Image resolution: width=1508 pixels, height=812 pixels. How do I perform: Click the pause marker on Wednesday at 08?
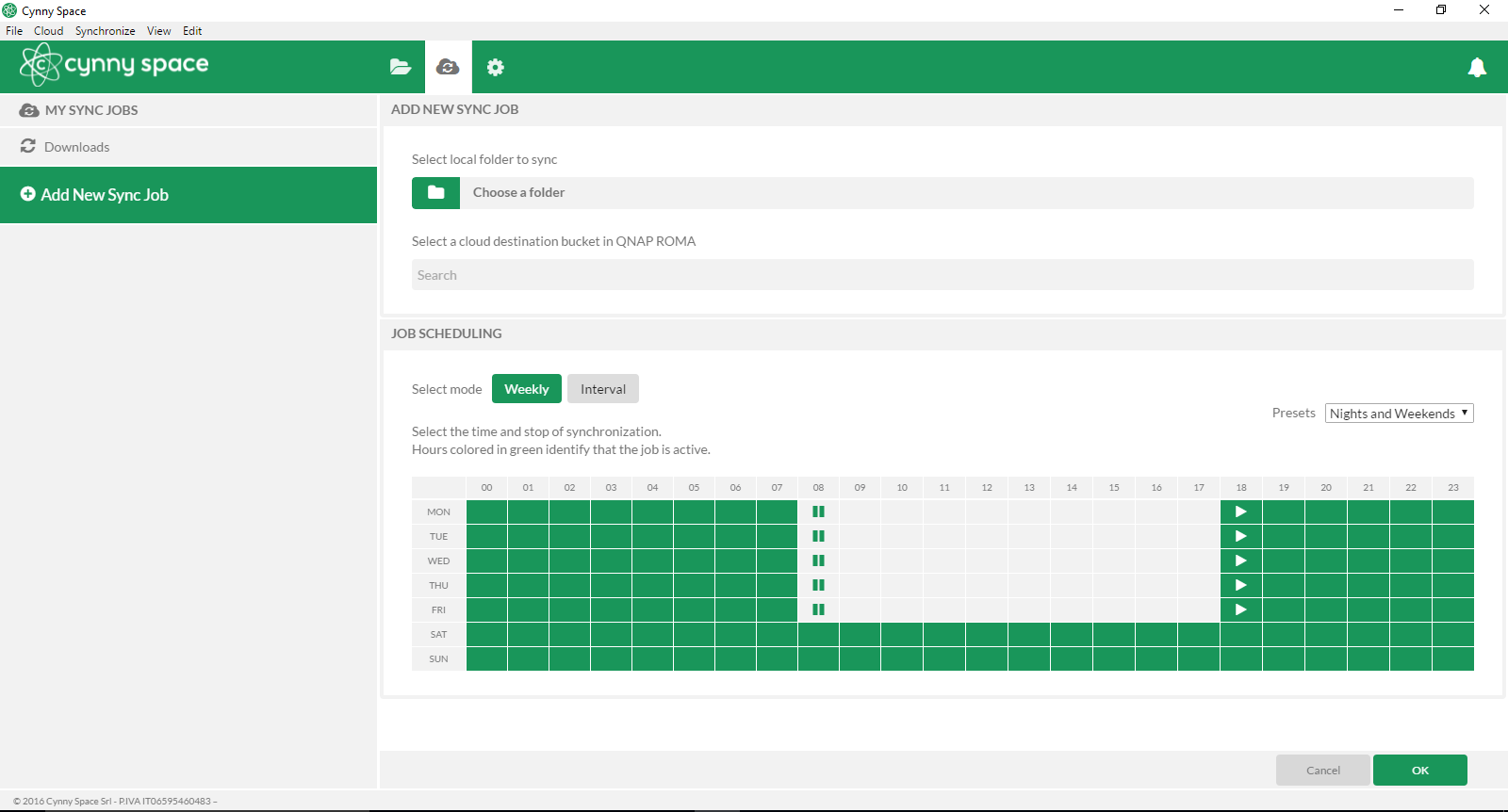click(x=818, y=560)
